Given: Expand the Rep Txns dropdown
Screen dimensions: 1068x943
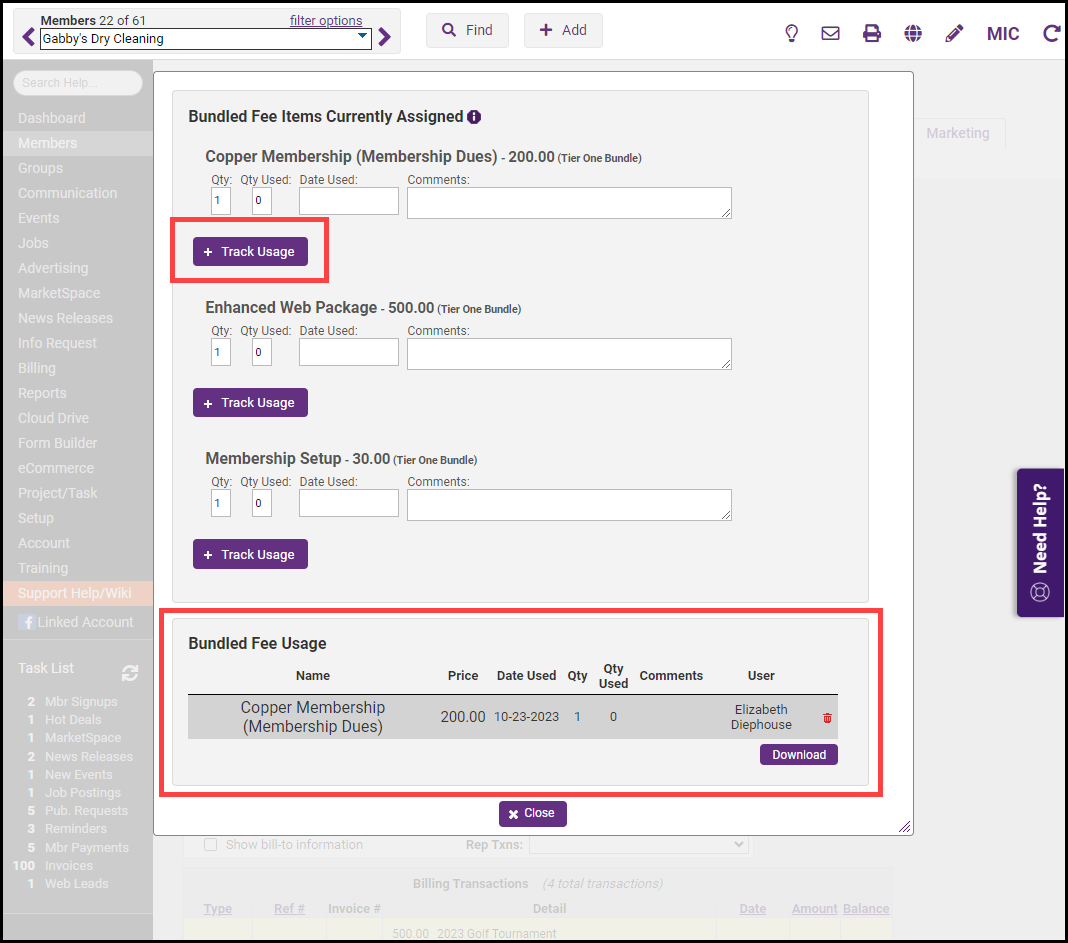Looking at the screenshot, I should [638, 845].
